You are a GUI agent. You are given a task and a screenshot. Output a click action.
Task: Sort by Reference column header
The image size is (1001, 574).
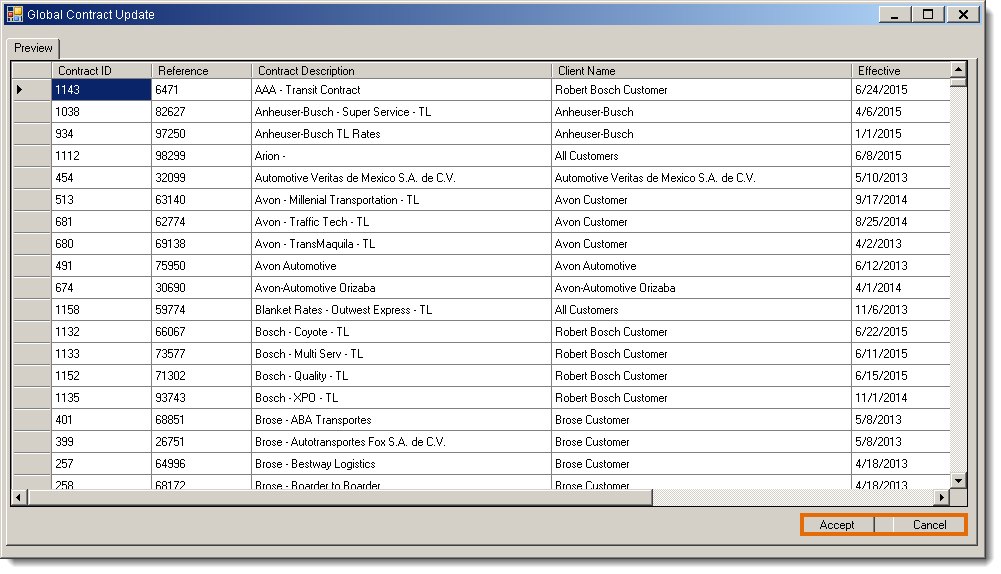coord(202,70)
